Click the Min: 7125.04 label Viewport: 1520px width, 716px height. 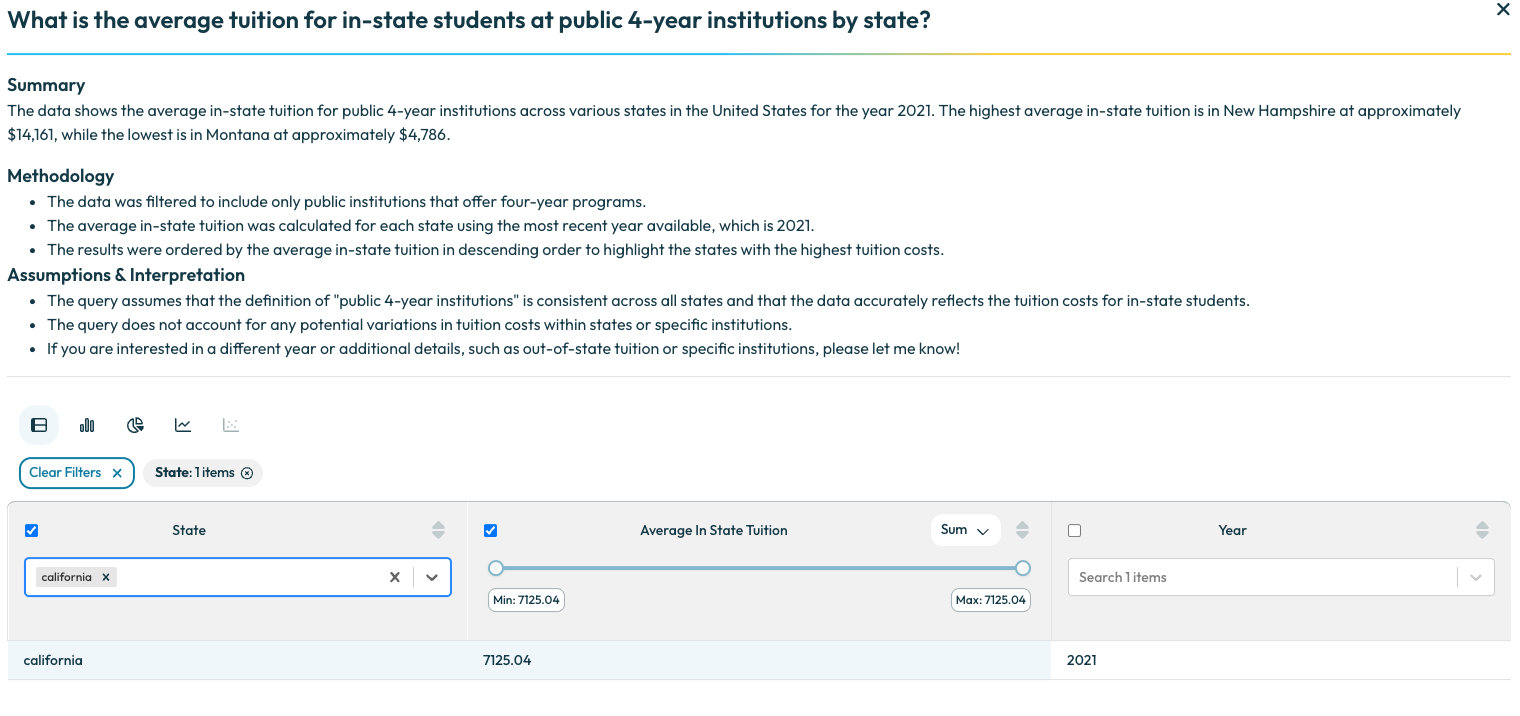tap(526, 600)
